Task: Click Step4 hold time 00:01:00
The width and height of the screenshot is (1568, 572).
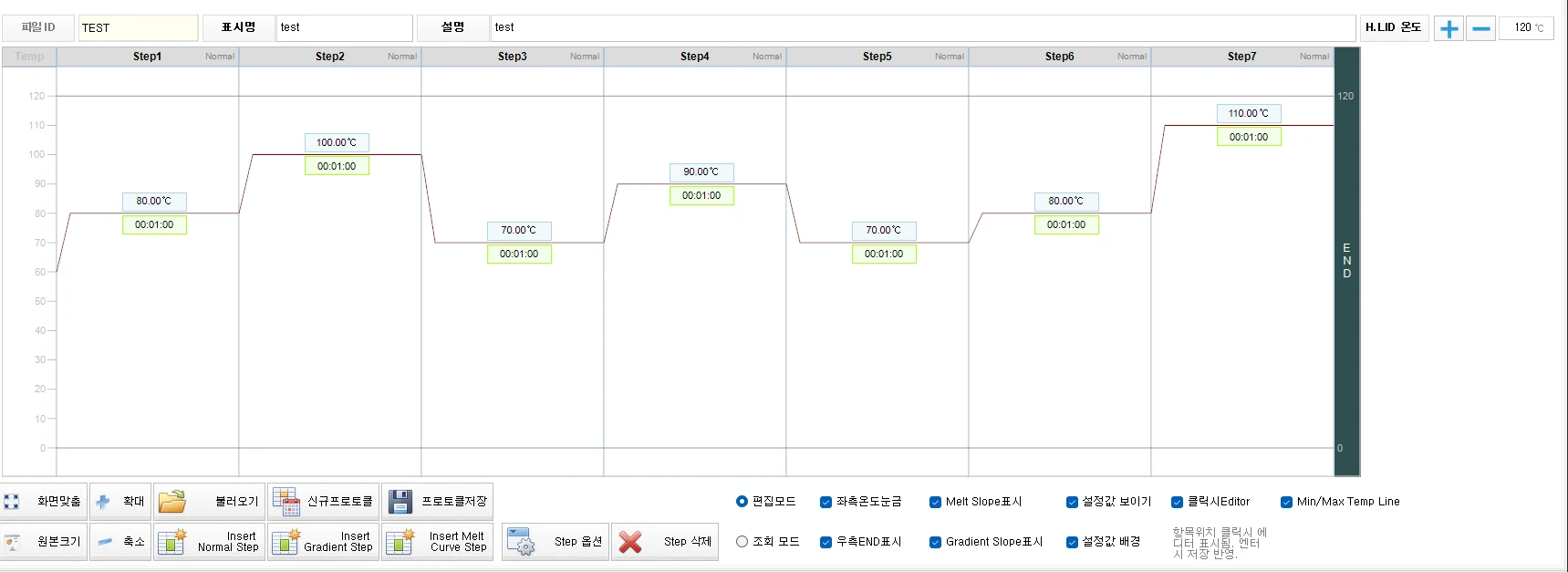Action: click(701, 195)
